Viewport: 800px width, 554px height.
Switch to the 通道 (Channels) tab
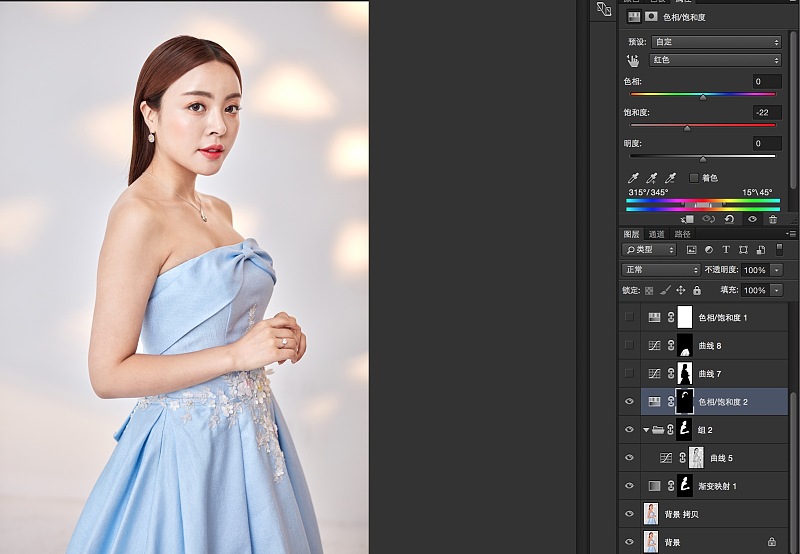click(x=656, y=234)
